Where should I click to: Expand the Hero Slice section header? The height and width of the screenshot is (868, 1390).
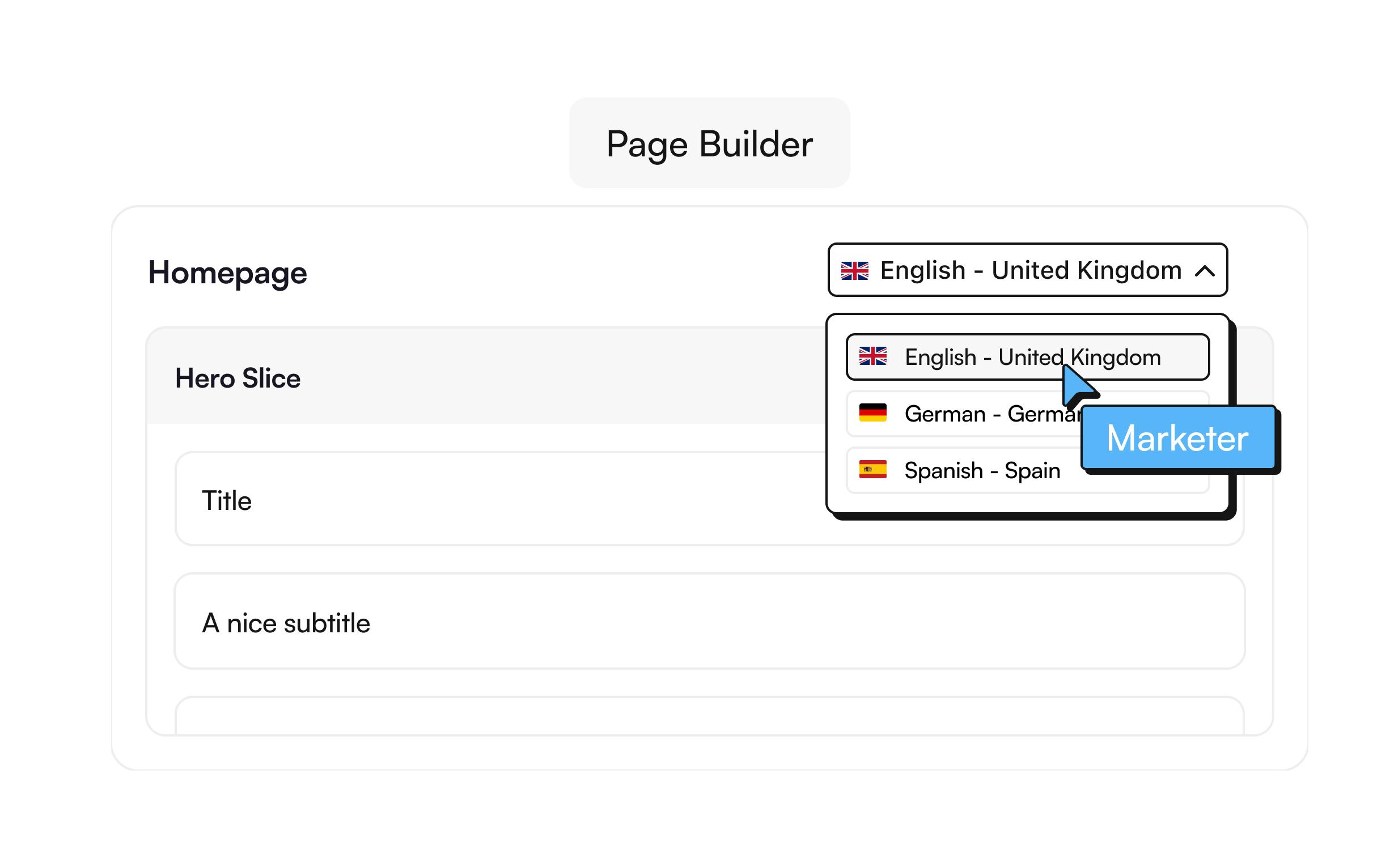(x=482, y=377)
